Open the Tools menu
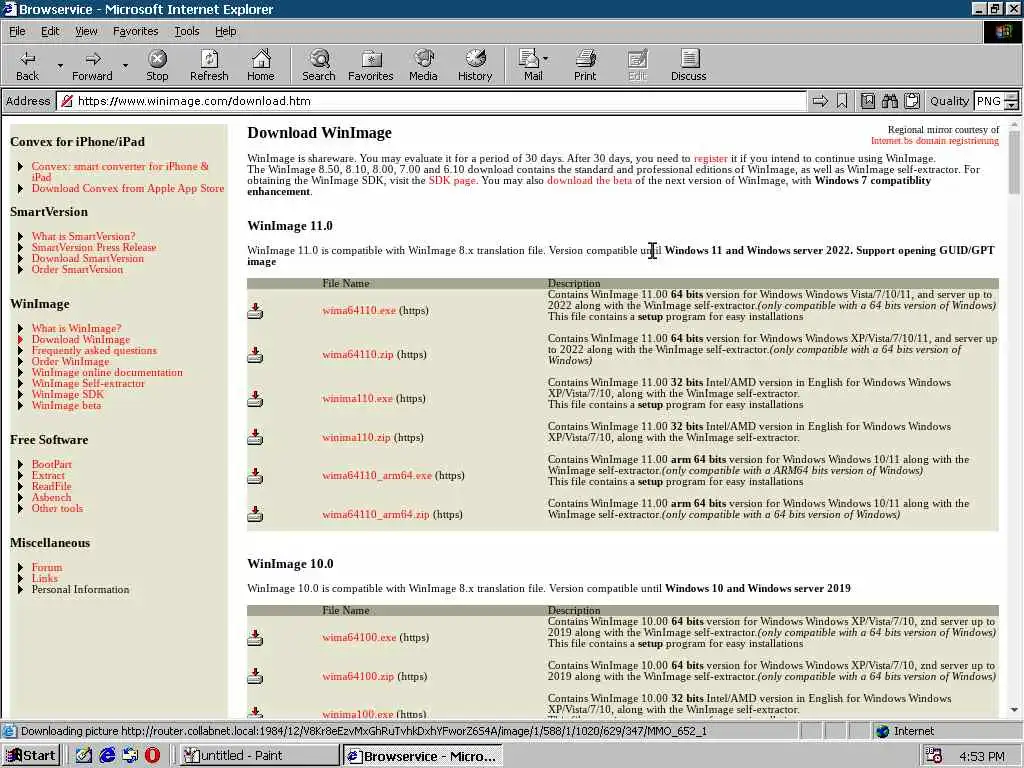 (x=186, y=31)
